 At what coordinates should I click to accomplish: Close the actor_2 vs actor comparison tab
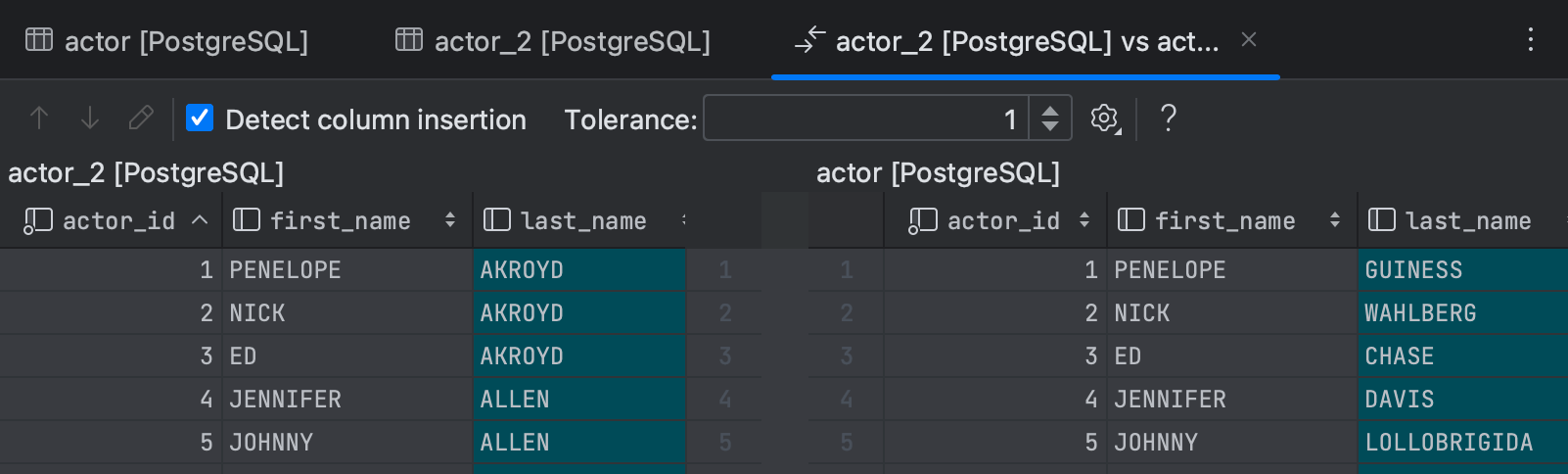coord(1249,40)
